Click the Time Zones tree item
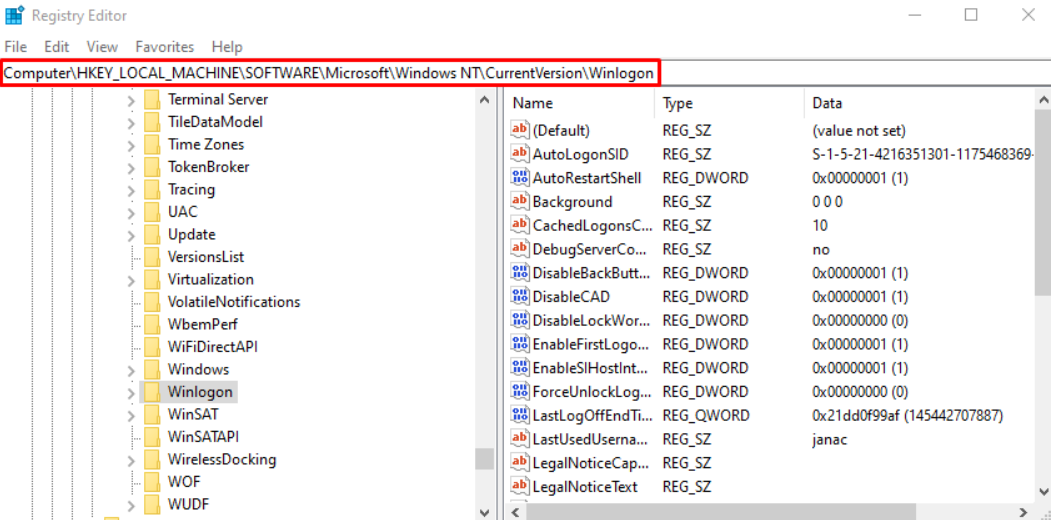 click(x=206, y=145)
